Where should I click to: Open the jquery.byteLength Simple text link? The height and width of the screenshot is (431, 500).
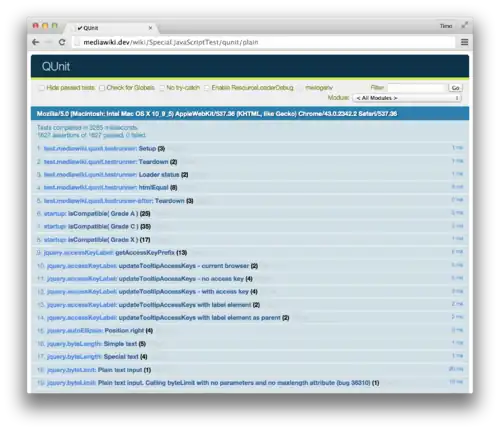[74, 344]
